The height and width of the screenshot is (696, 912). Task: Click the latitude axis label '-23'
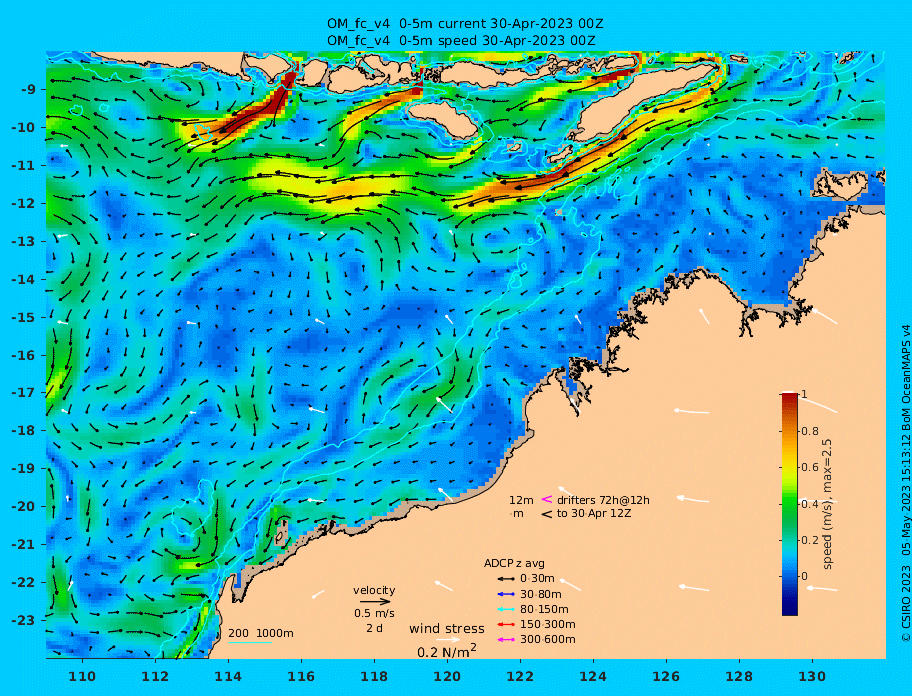click(25, 620)
